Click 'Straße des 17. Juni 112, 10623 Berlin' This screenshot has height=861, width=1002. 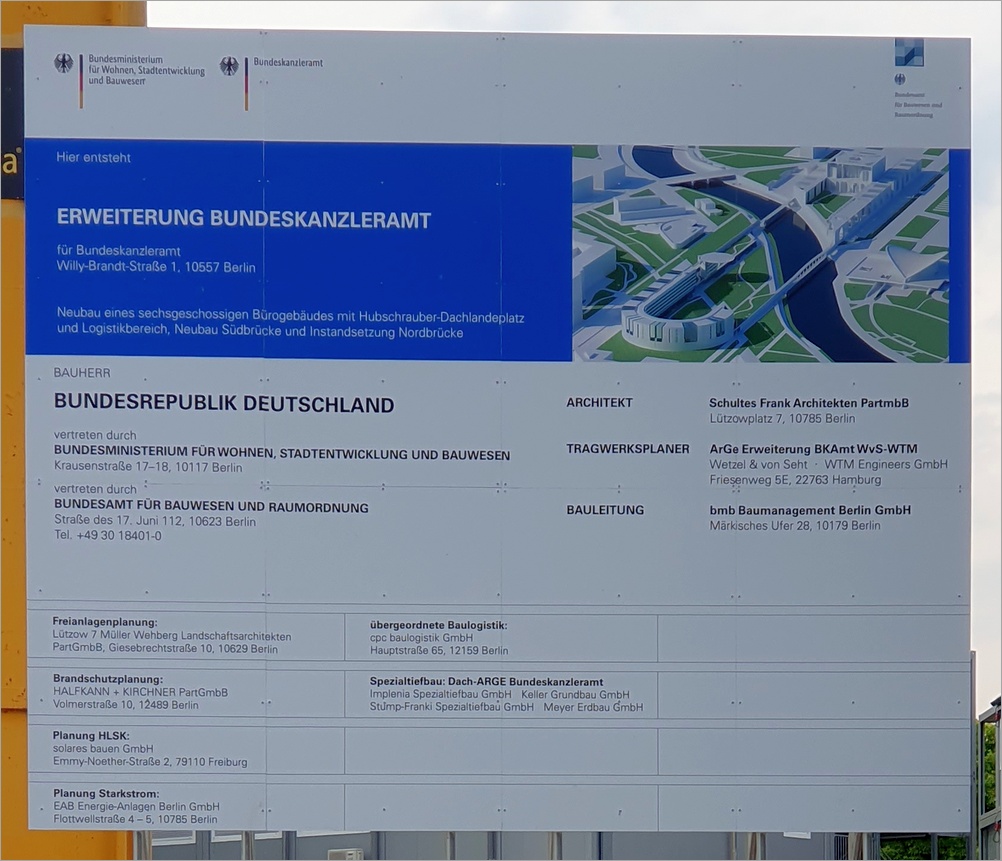click(x=155, y=521)
